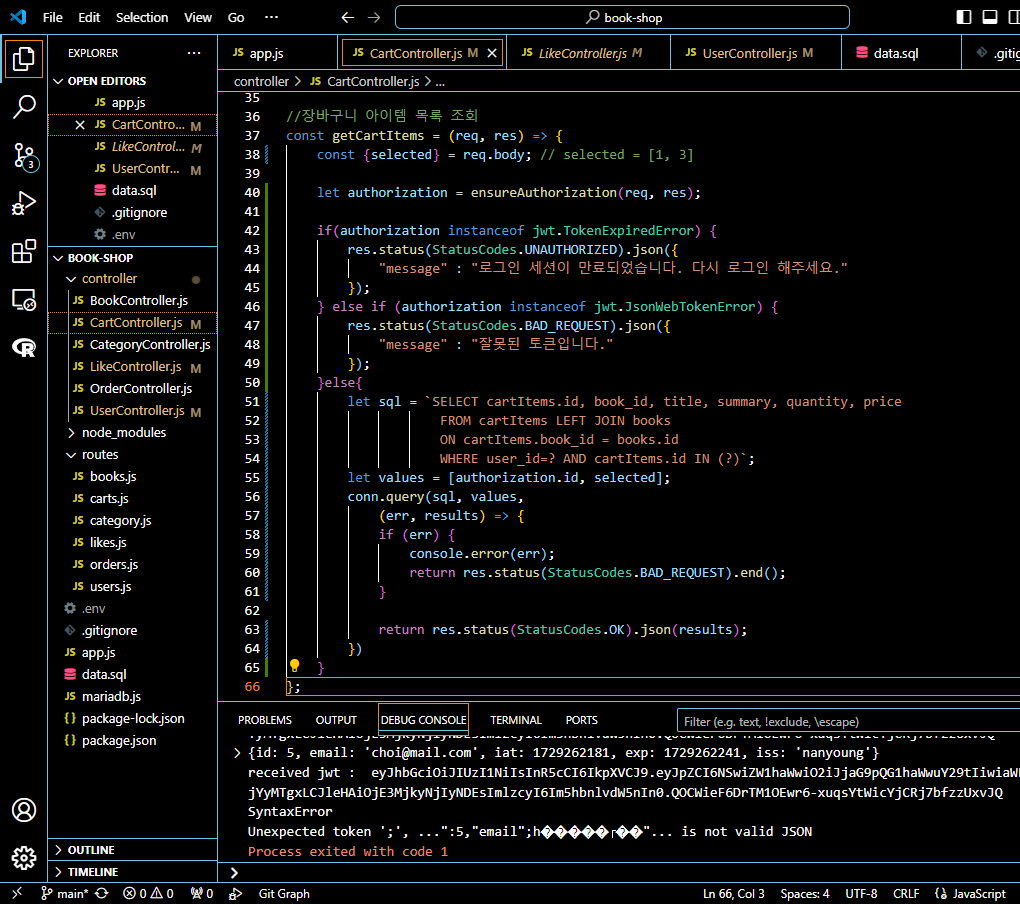
Task: Open the File menu
Action: pyautogui.click(x=53, y=18)
